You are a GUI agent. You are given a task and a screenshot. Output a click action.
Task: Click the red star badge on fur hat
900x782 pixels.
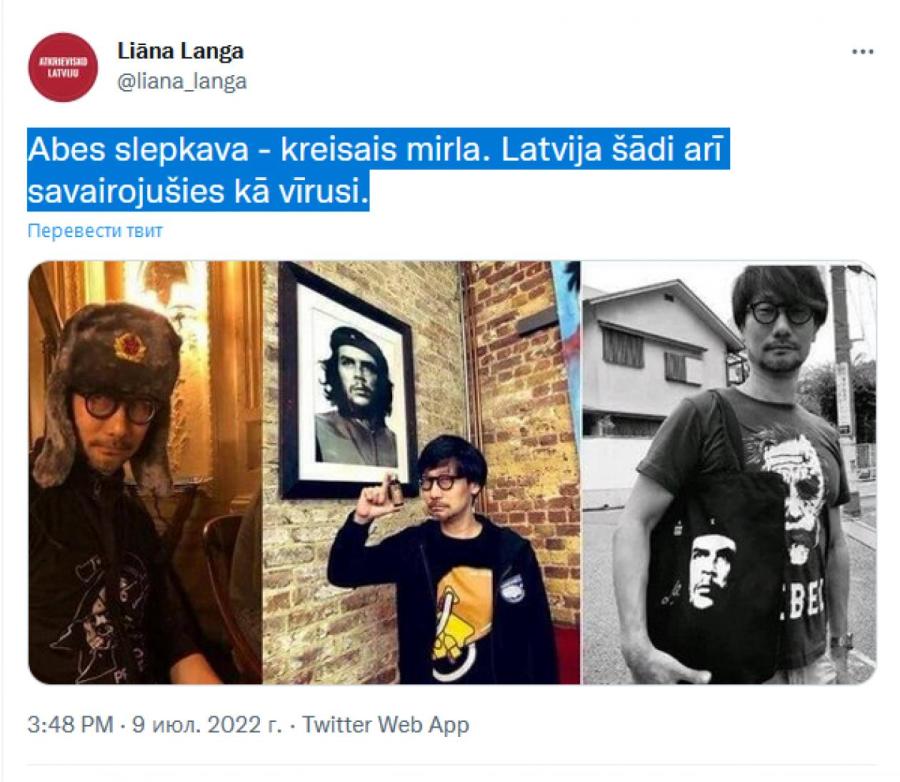(130, 346)
